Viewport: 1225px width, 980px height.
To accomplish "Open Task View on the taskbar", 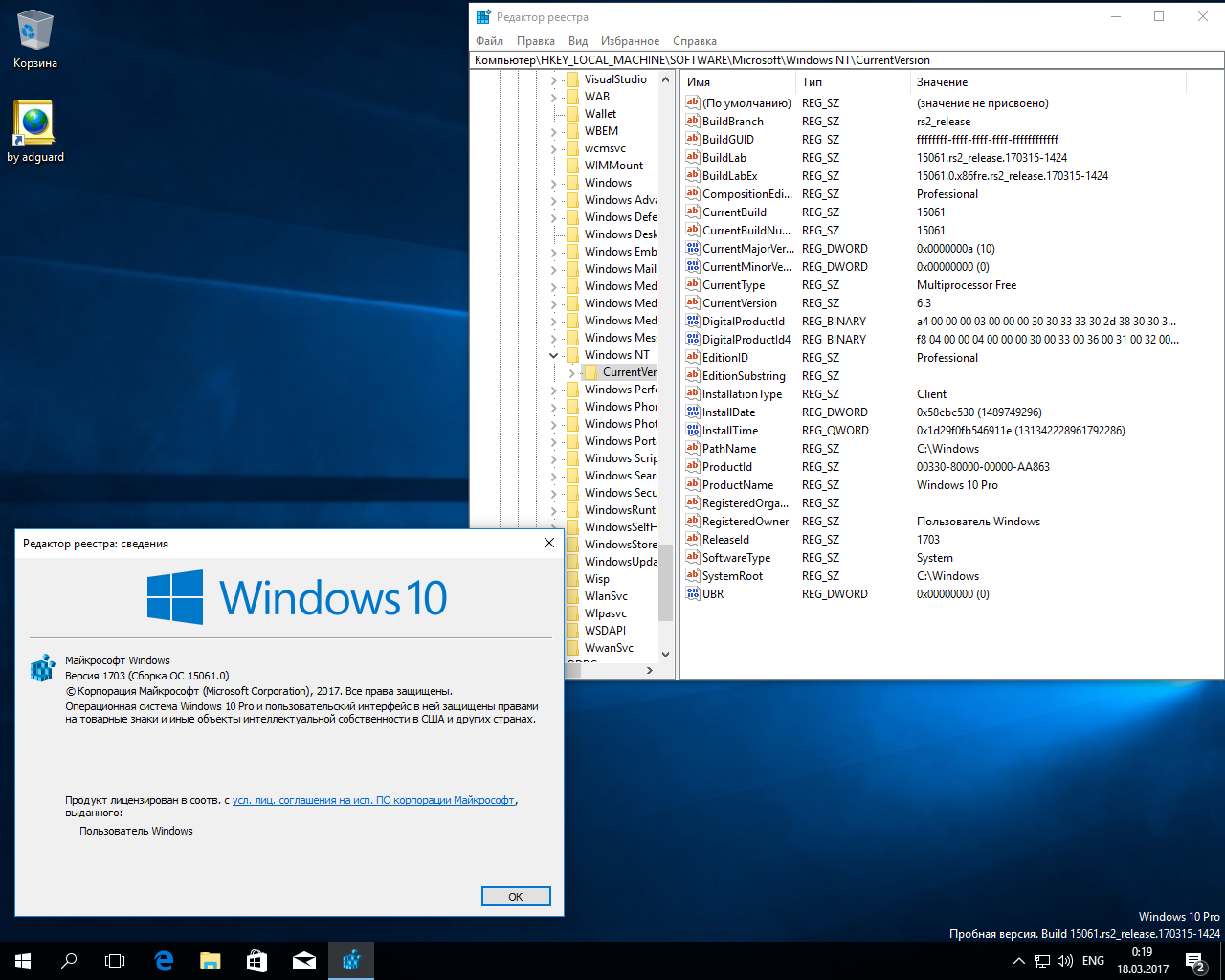I will [x=115, y=961].
